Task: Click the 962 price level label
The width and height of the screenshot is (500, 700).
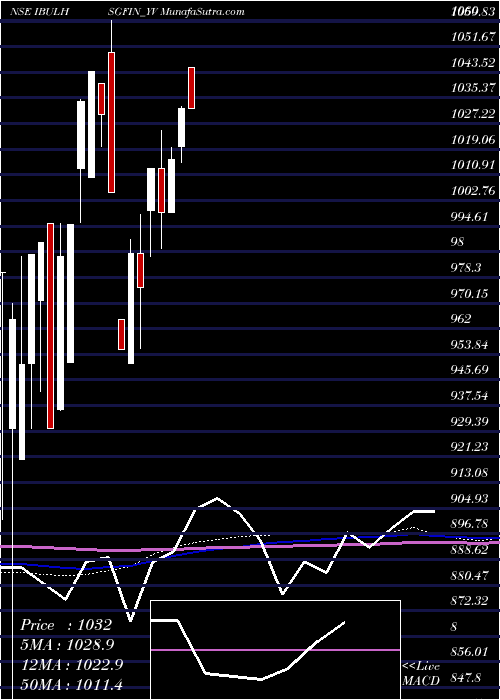Action: pos(461,319)
